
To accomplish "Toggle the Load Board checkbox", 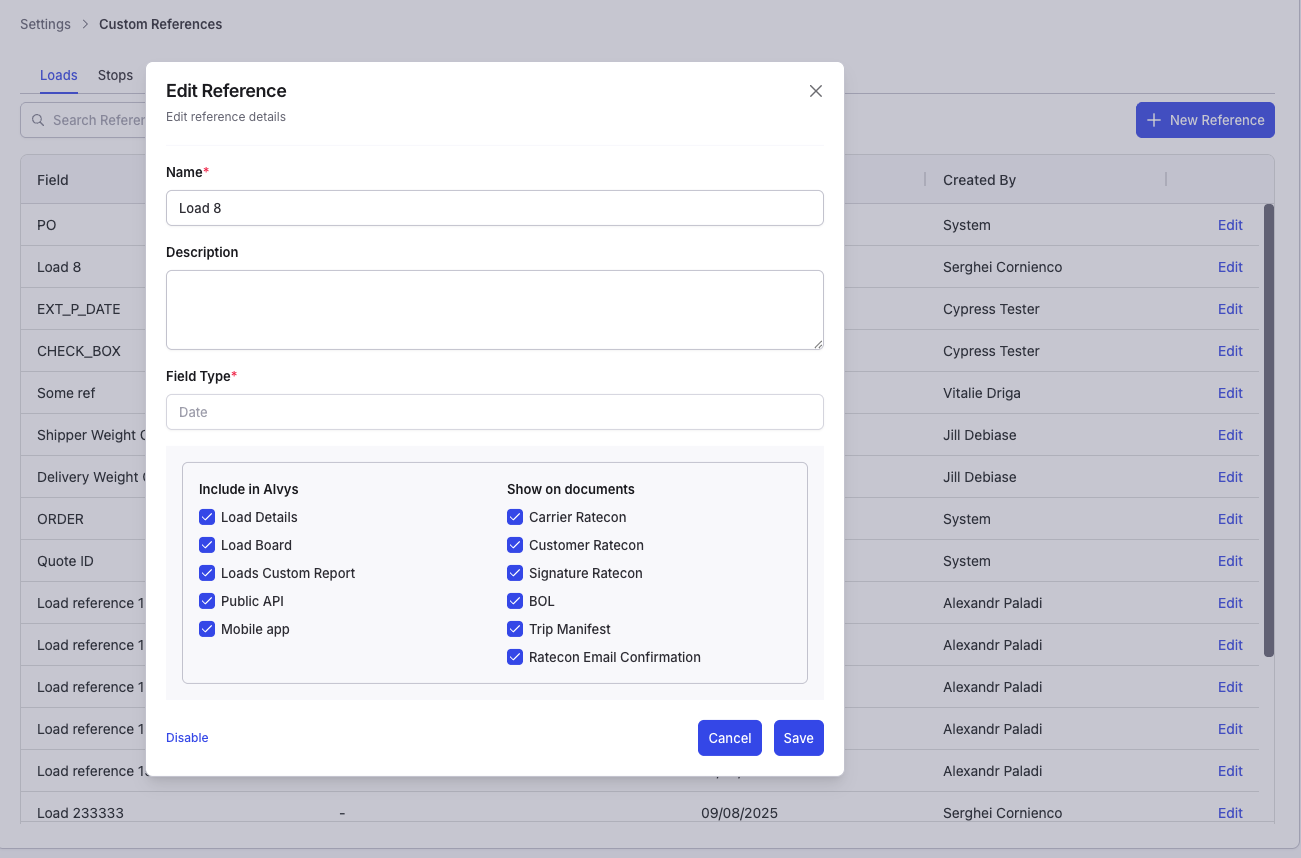I will [x=207, y=545].
